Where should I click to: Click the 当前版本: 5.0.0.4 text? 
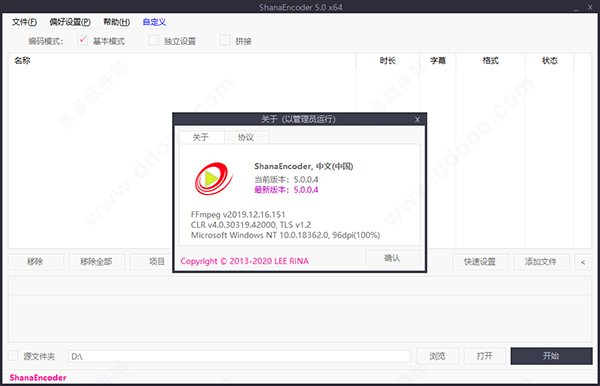coord(286,179)
